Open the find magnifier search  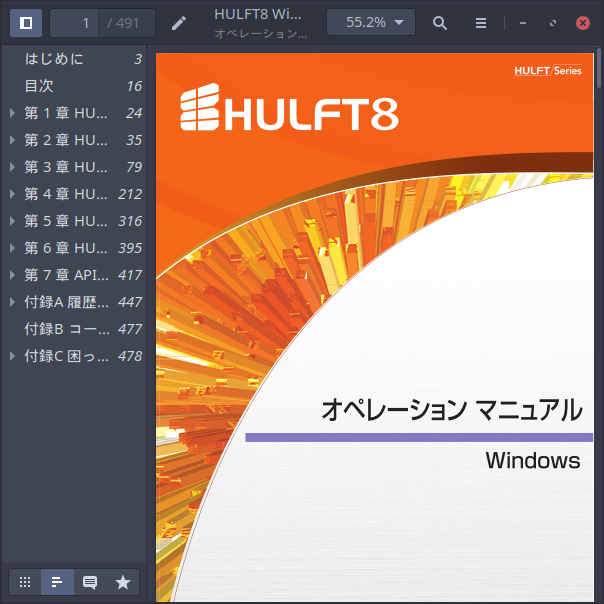point(440,23)
